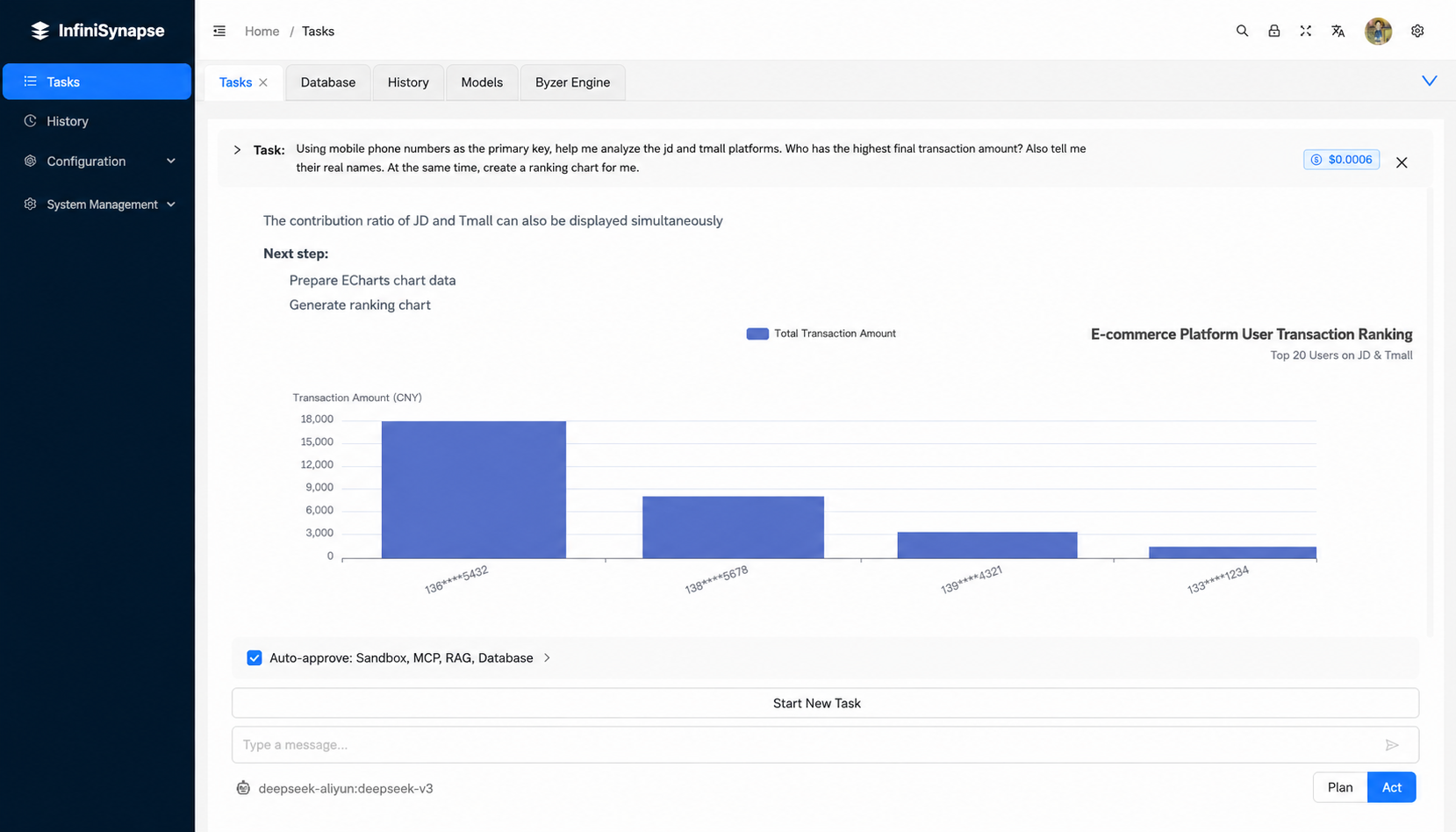The height and width of the screenshot is (832, 1456).
Task: Click the 138****5678 chart bar
Action: pyautogui.click(x=733, y=527)
